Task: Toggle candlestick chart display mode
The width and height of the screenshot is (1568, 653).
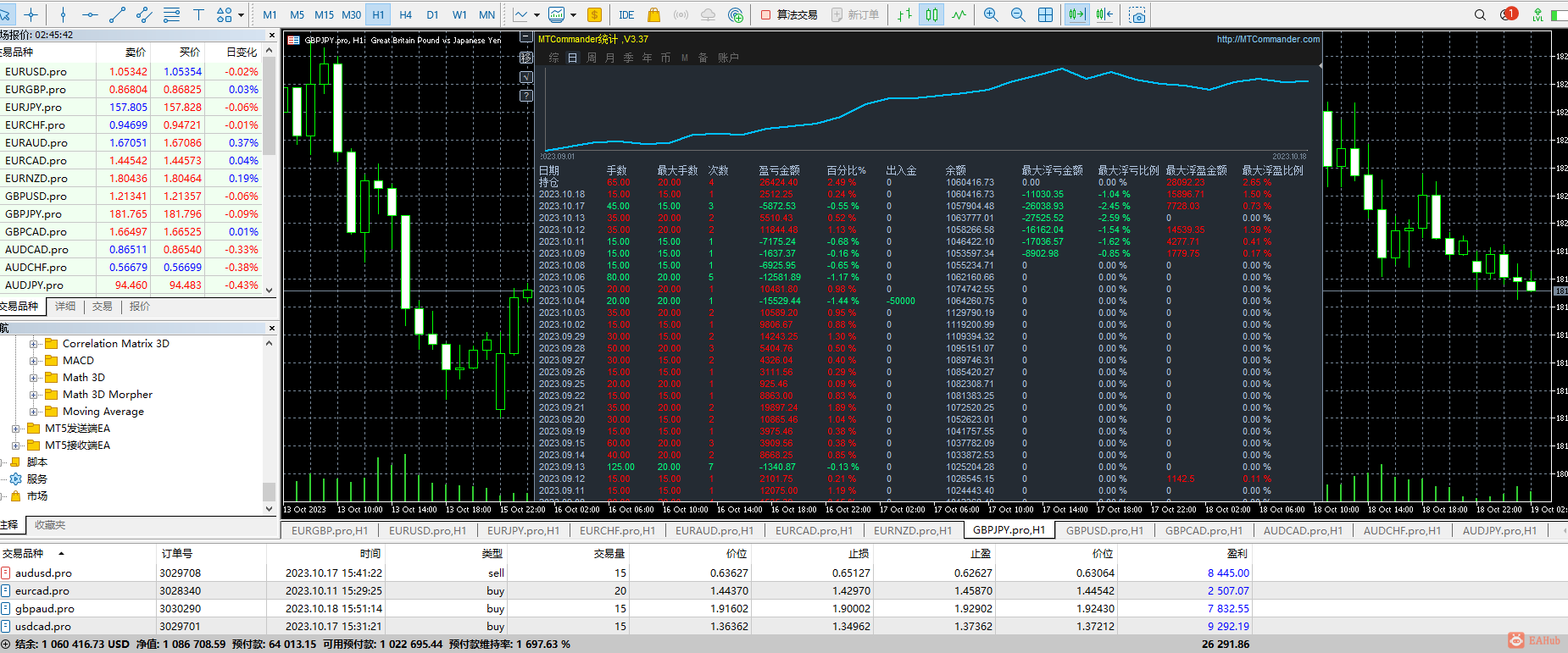Action: click(x=931, y=14)
